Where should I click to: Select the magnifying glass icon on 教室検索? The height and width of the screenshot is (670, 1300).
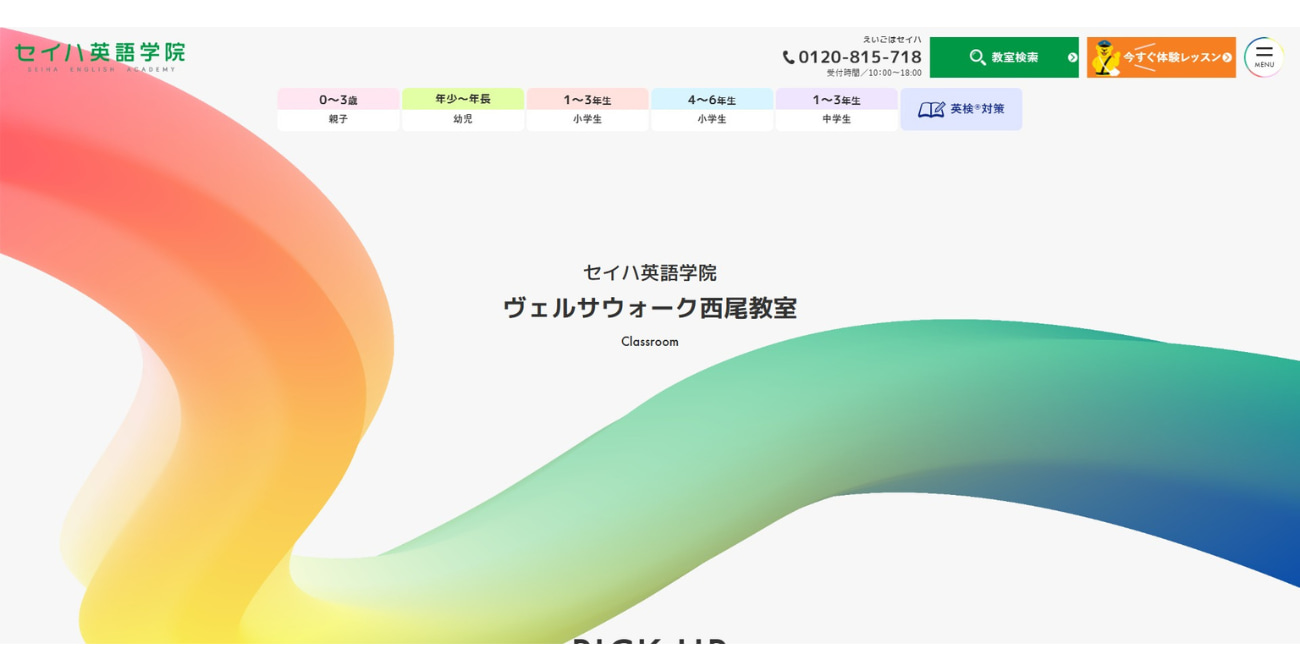(x=976, y=58)
